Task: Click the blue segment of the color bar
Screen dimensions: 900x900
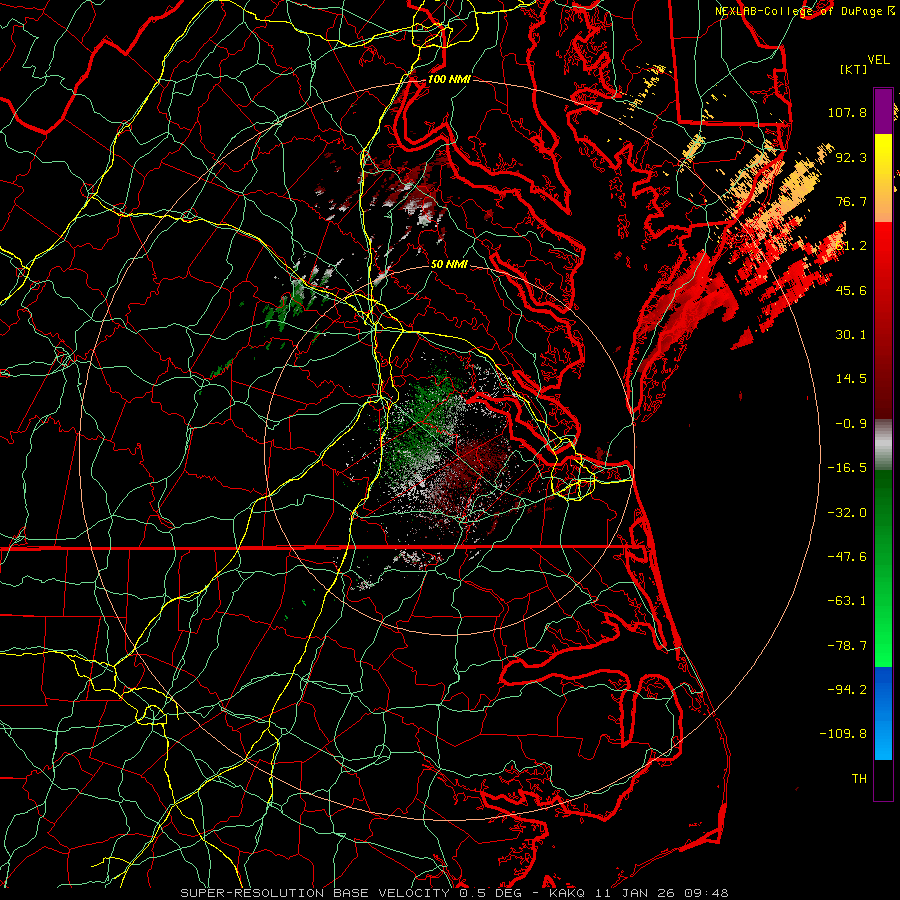Action: point(883,713)
